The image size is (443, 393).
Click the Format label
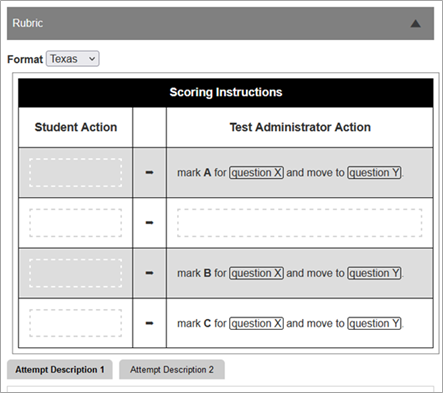coord(25,59)
